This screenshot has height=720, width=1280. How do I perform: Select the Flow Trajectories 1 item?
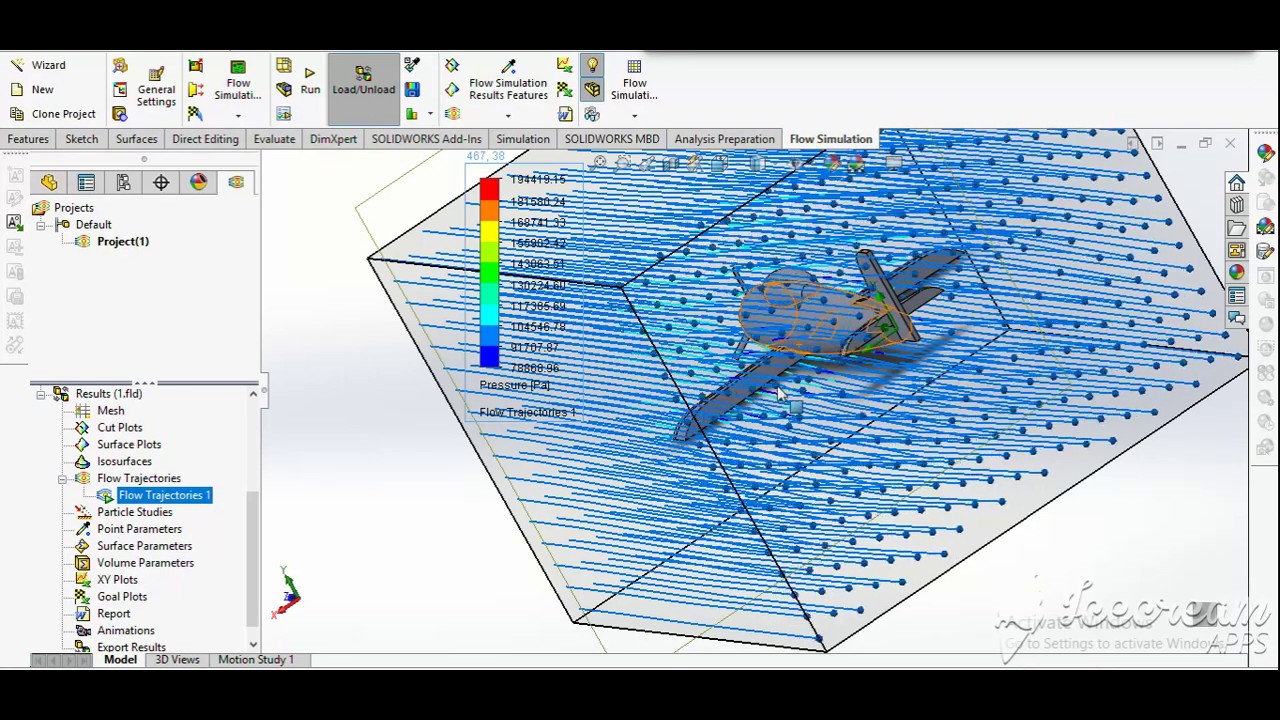165,496
